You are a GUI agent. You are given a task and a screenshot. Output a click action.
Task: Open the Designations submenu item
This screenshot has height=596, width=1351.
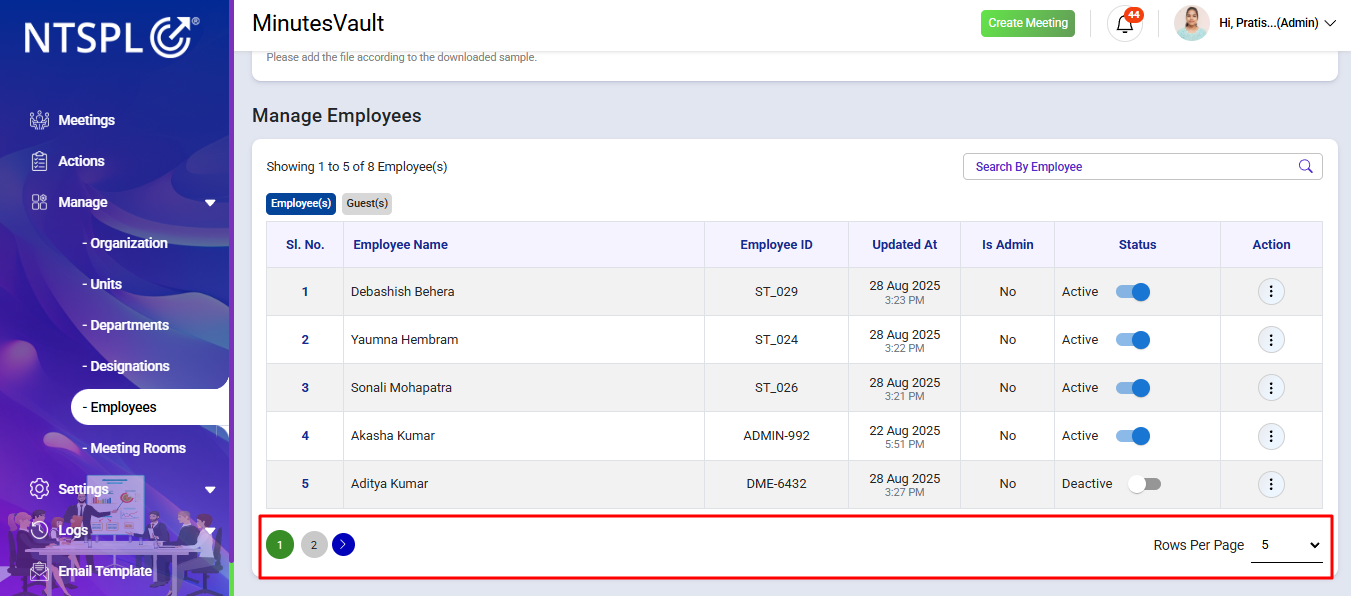[x=126, y=366]
